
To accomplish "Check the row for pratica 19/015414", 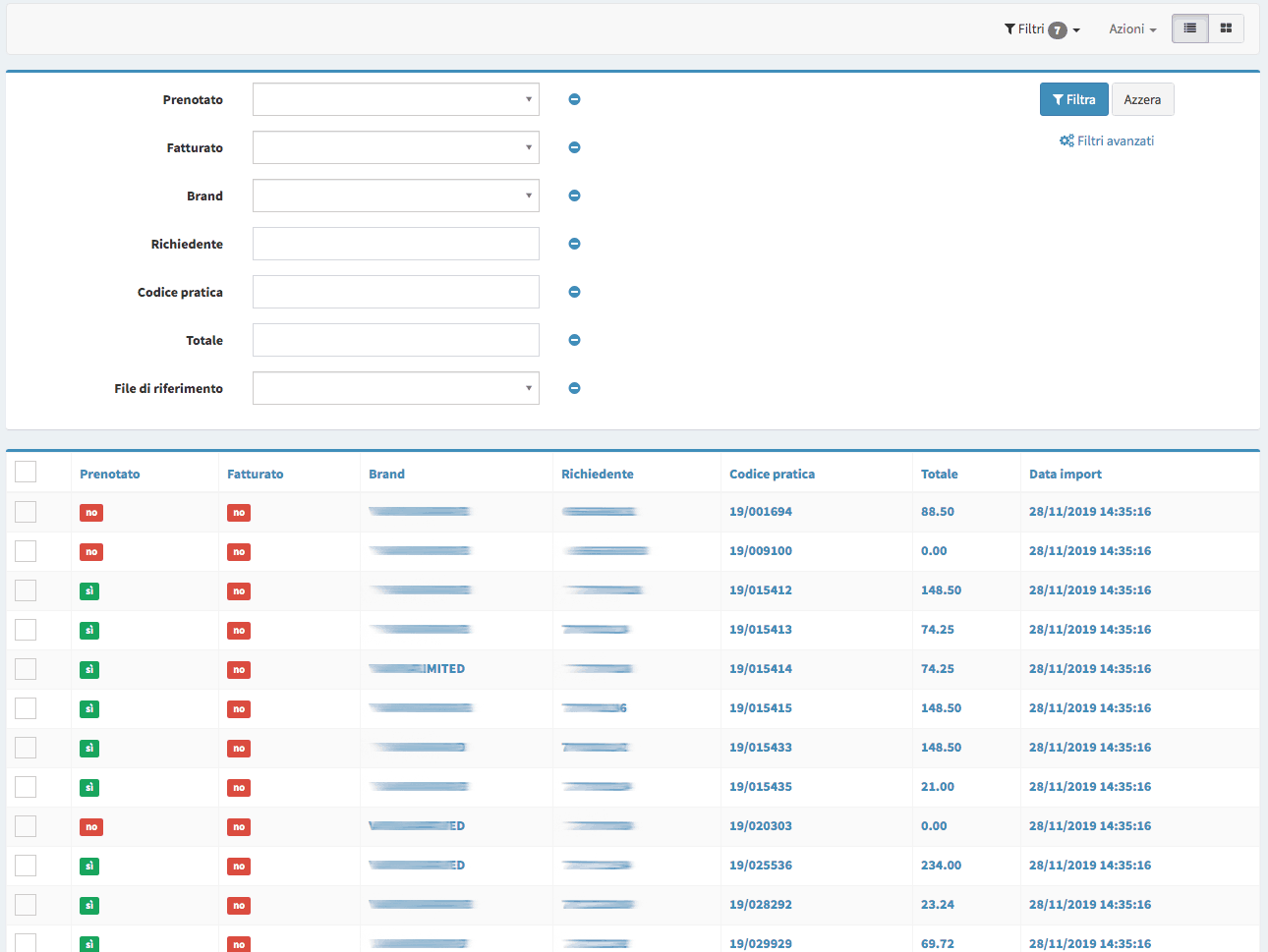I will pos(26,669).
